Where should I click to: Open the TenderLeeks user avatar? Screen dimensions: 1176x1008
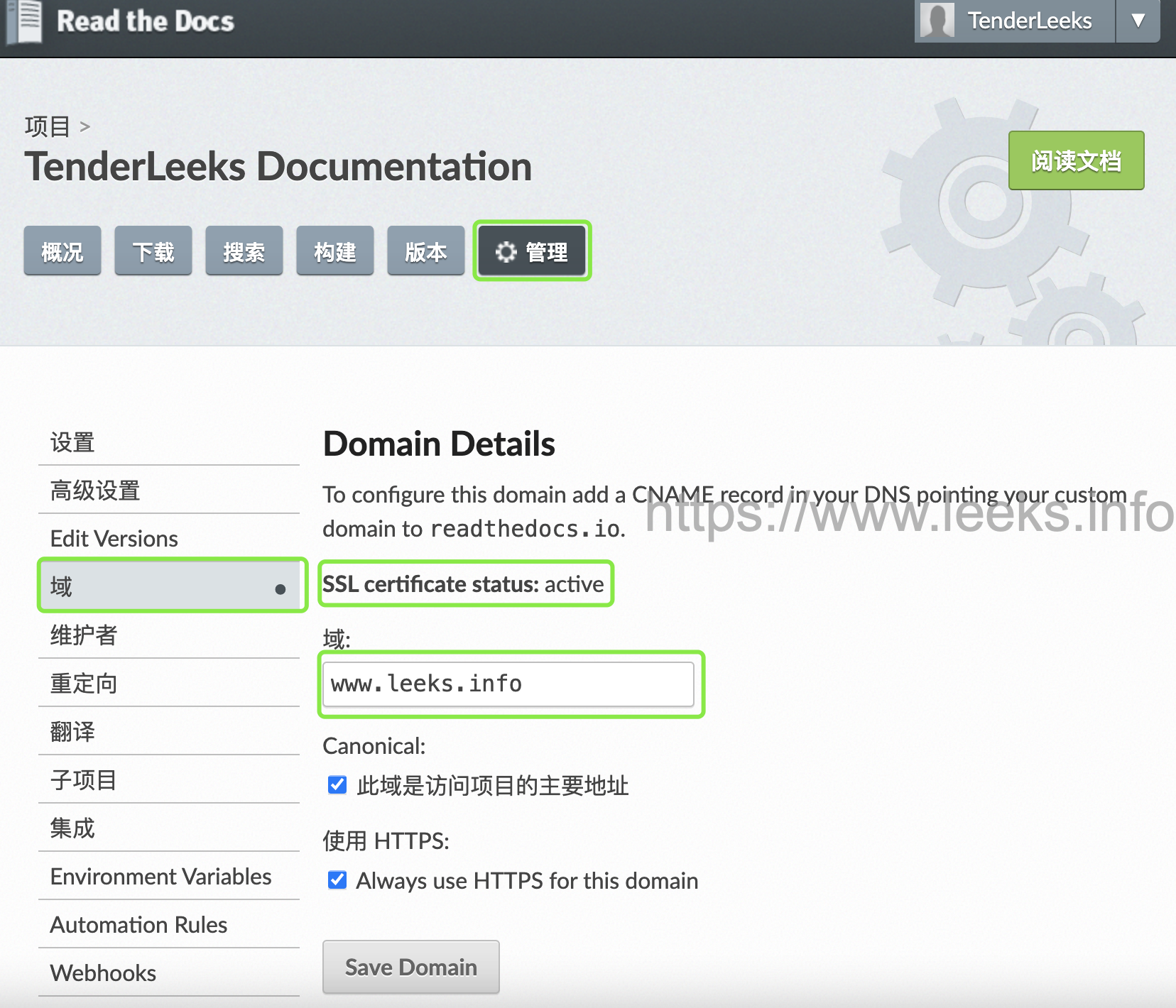937,20
